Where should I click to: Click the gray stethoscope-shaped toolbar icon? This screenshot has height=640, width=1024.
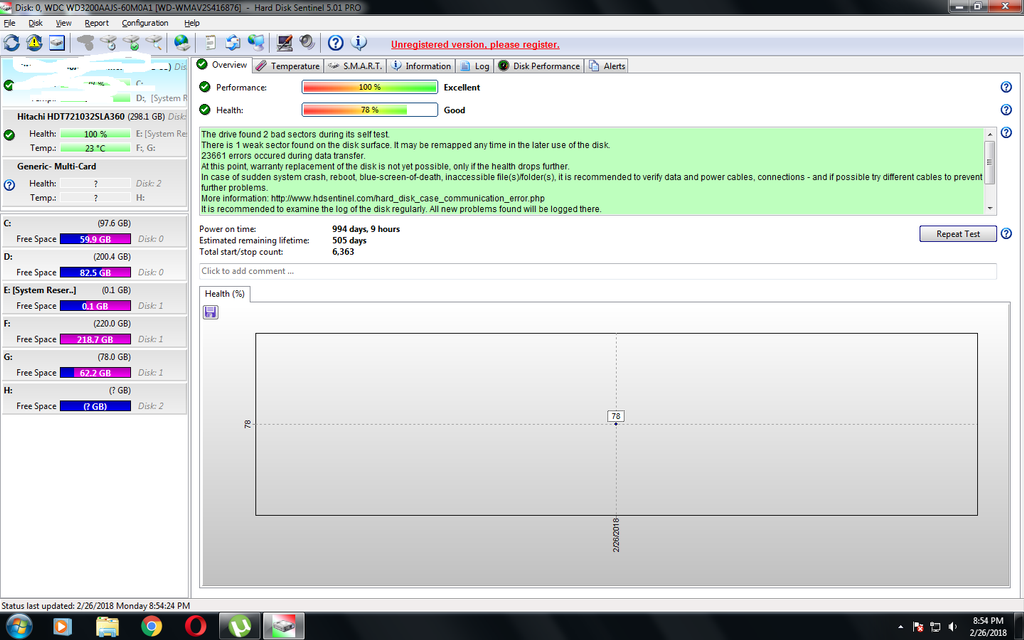[86, 43]
